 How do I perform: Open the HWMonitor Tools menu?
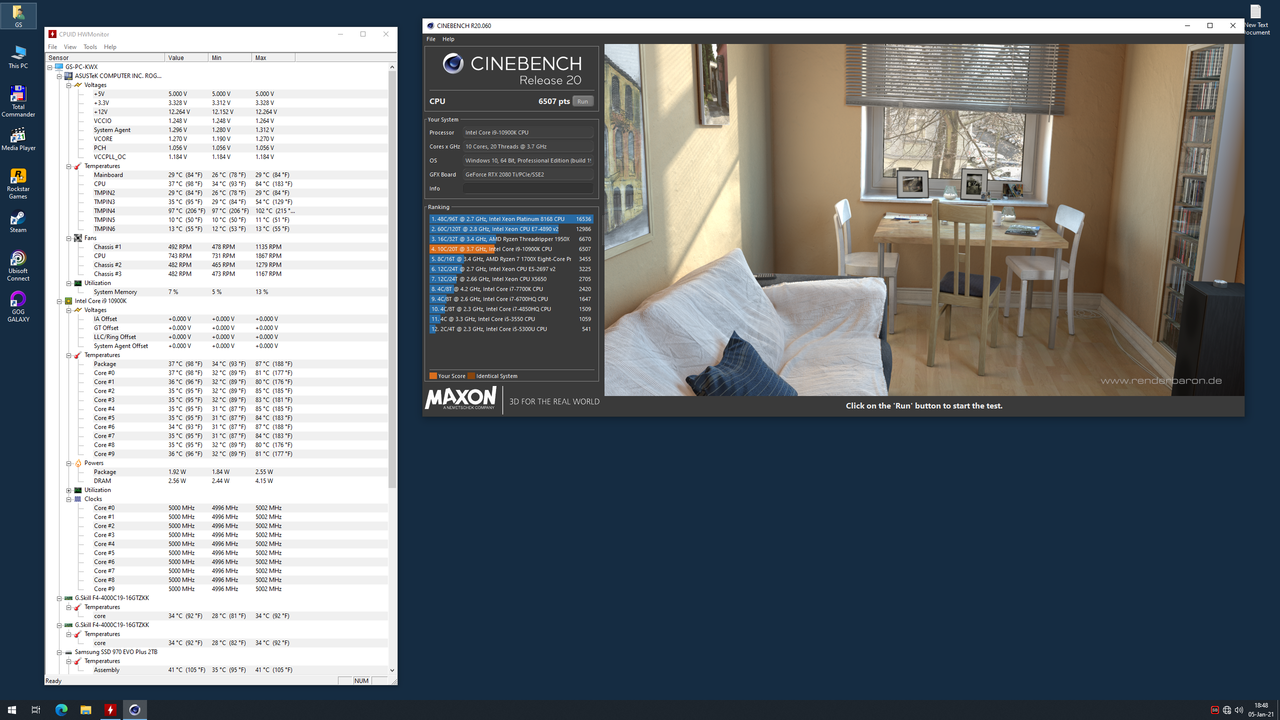[90, 47]
